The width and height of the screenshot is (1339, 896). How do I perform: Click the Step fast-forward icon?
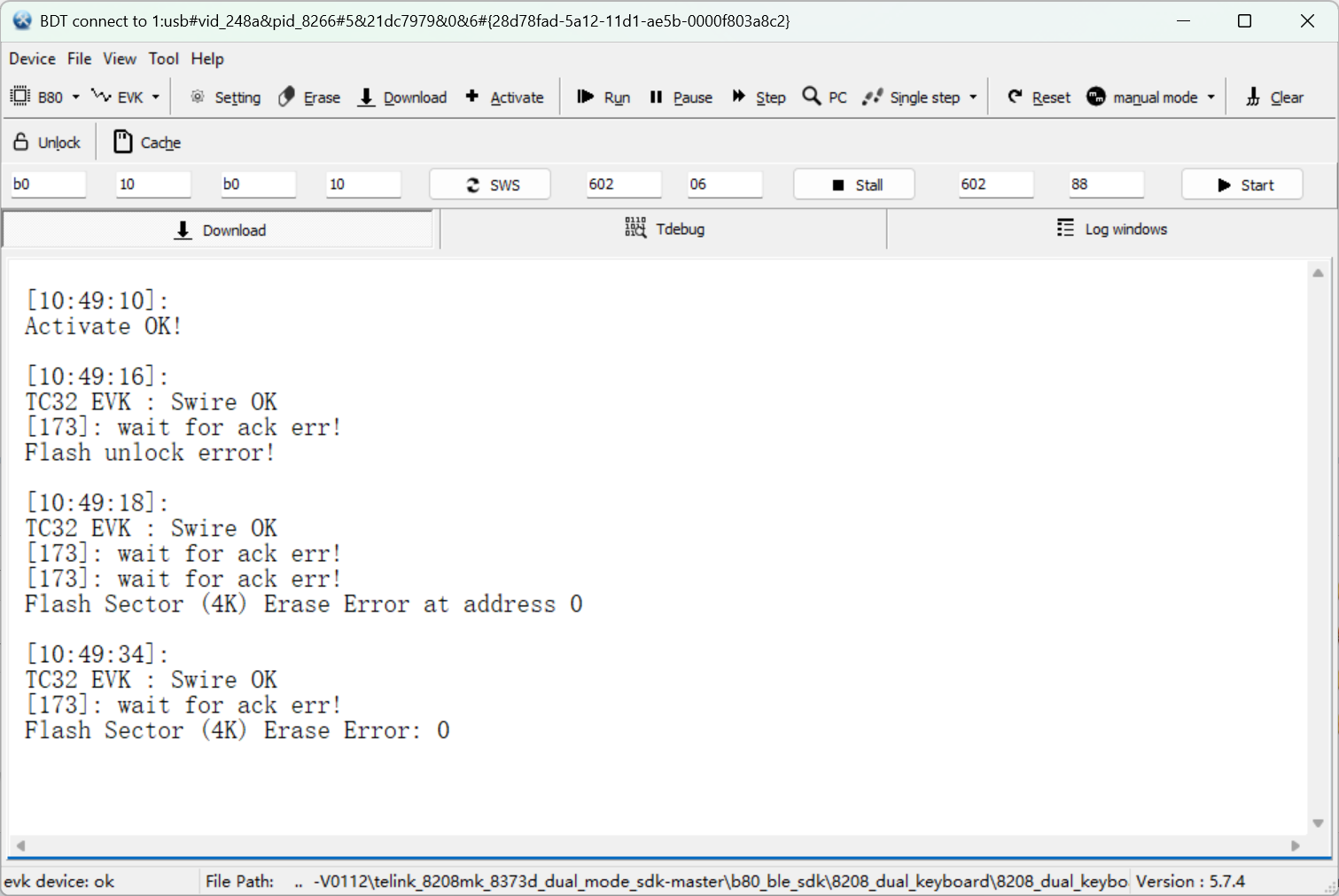coord(738,96)
